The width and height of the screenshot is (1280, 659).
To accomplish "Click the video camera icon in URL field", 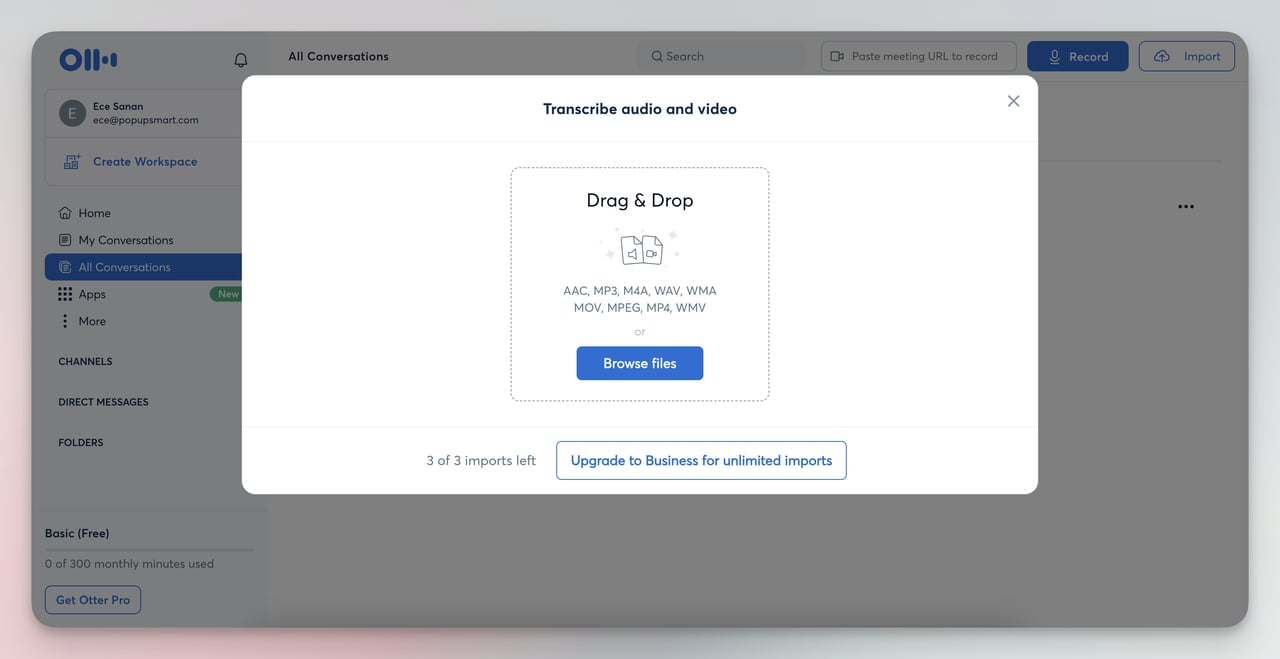I will 837,57.
